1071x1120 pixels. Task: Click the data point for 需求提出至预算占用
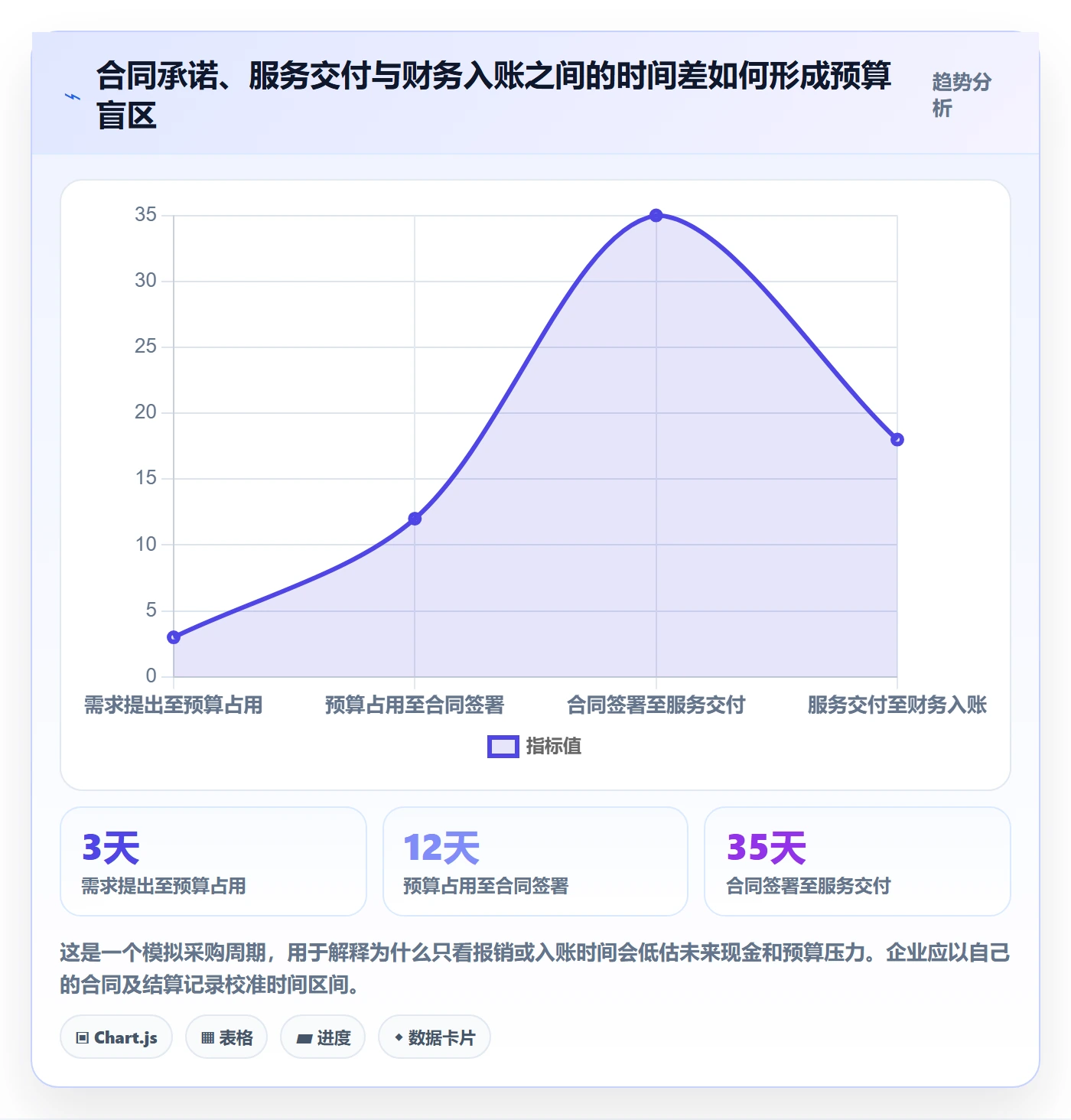tap(174, 637)
